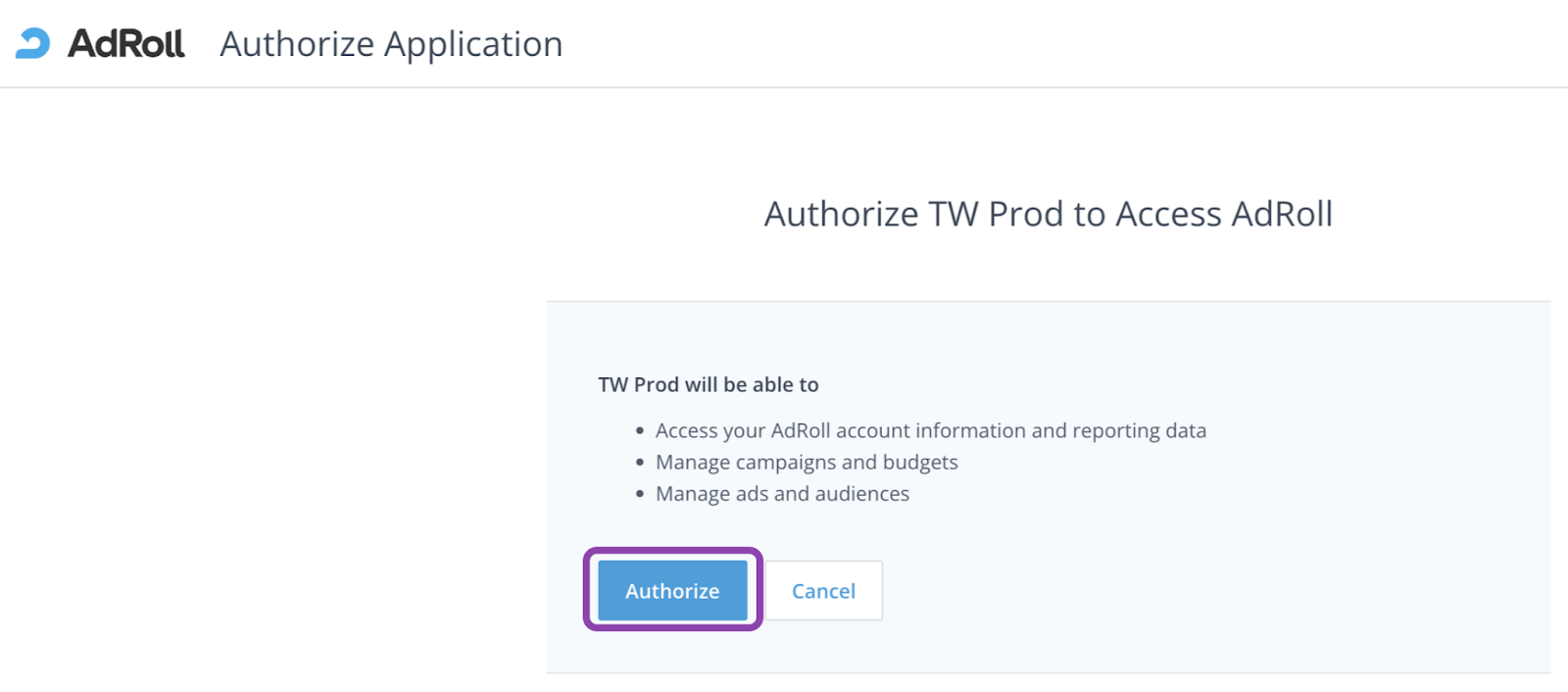1568x692 pixels.
Task: Authorize TW Prod with the blue button
Action: (672, 590)
